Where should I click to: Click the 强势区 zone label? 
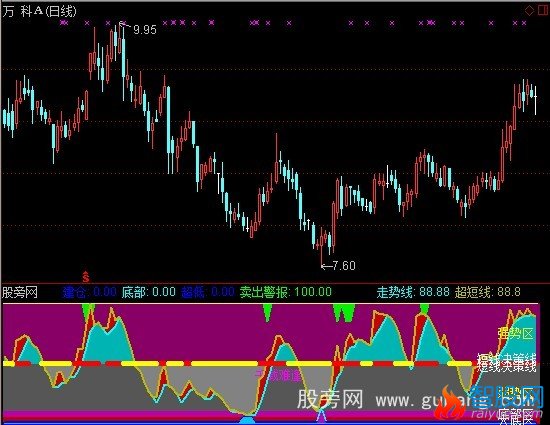pos(516,333)
